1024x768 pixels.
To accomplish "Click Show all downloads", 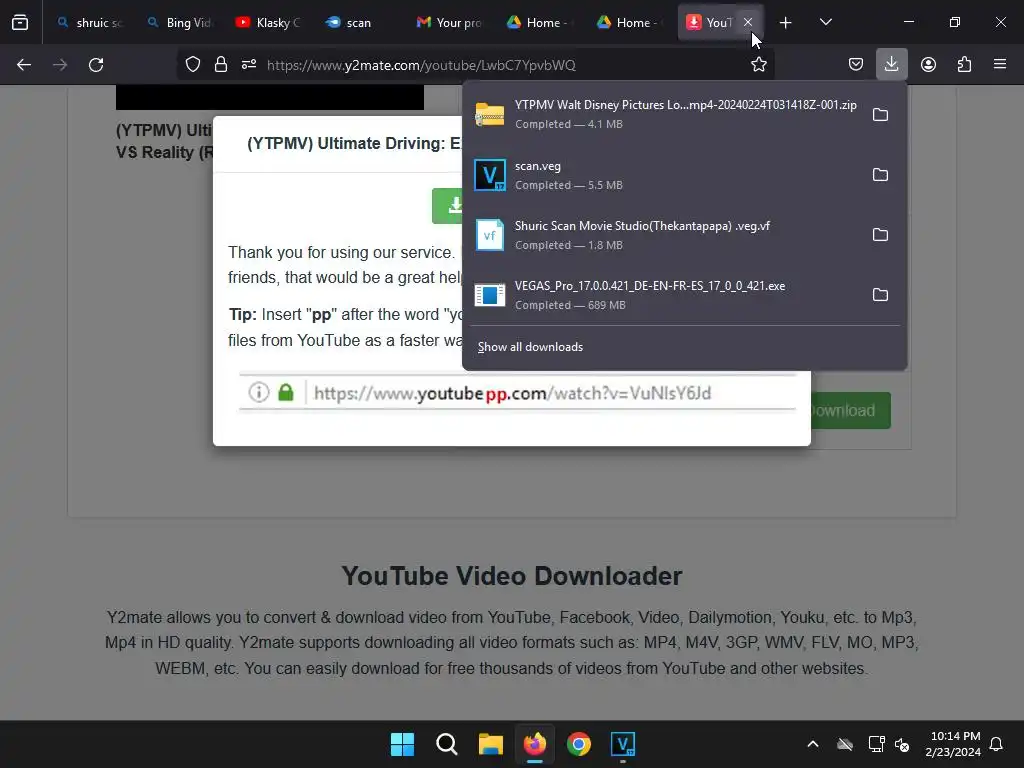I will 530,347.
